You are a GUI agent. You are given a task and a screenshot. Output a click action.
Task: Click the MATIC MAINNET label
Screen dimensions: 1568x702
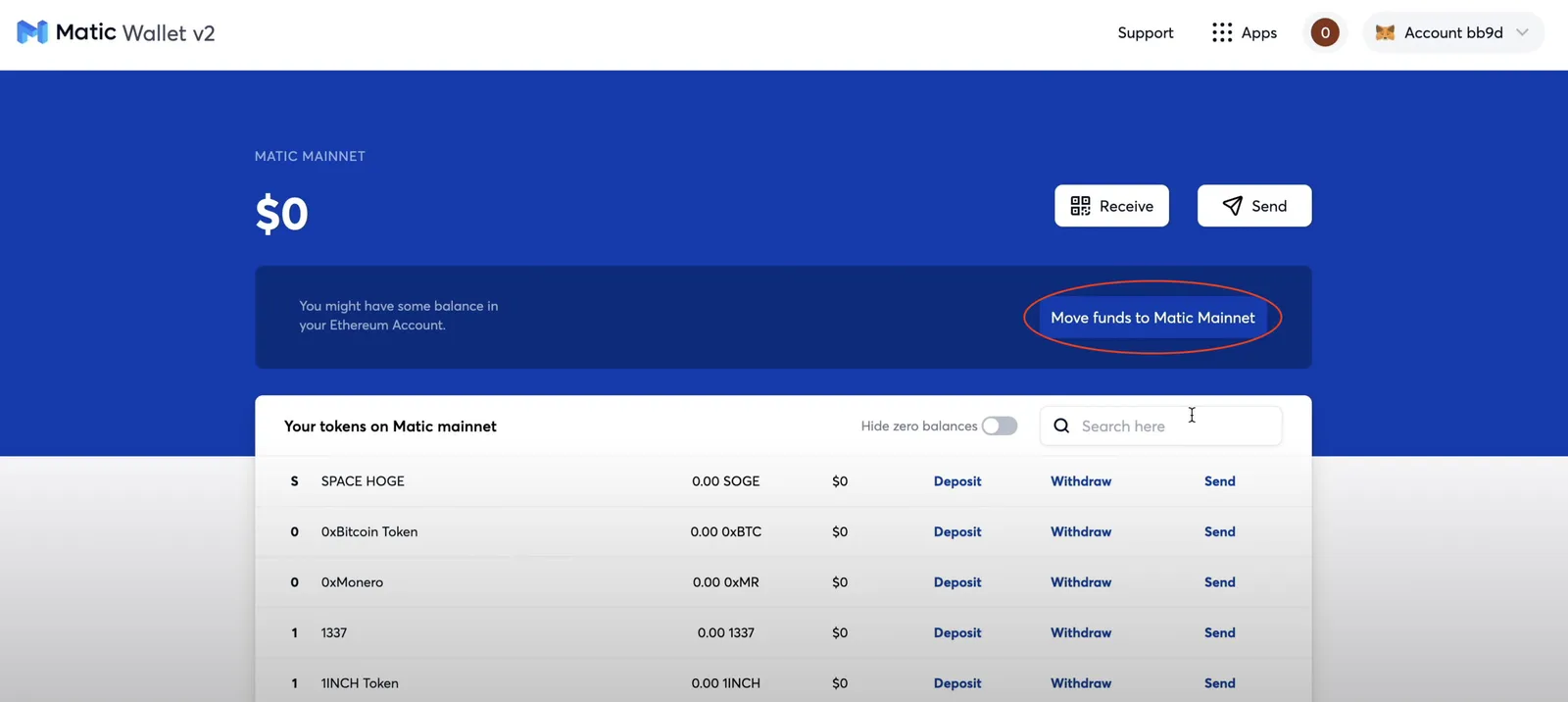point(310,156)
